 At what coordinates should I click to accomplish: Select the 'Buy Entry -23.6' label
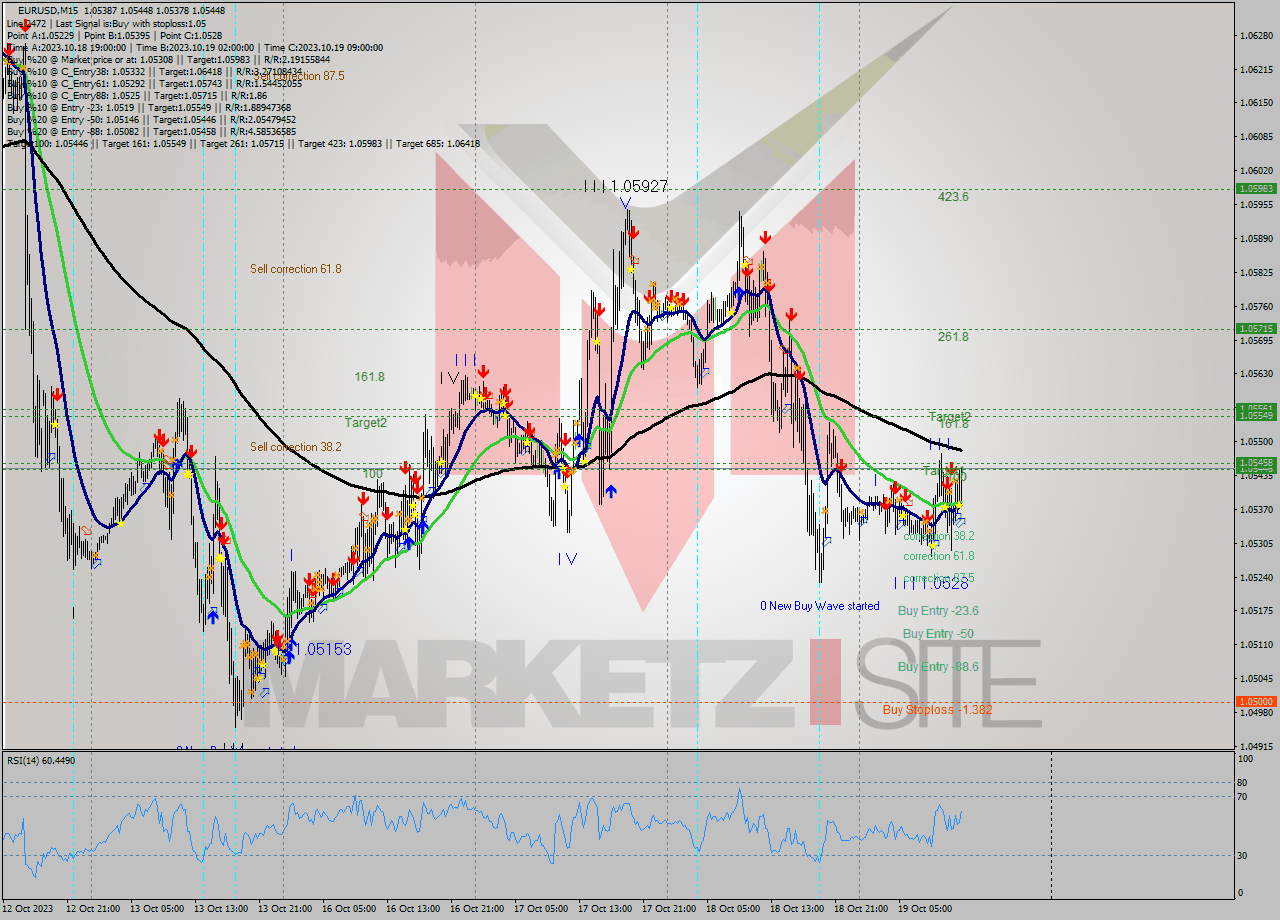click(938, 611)
